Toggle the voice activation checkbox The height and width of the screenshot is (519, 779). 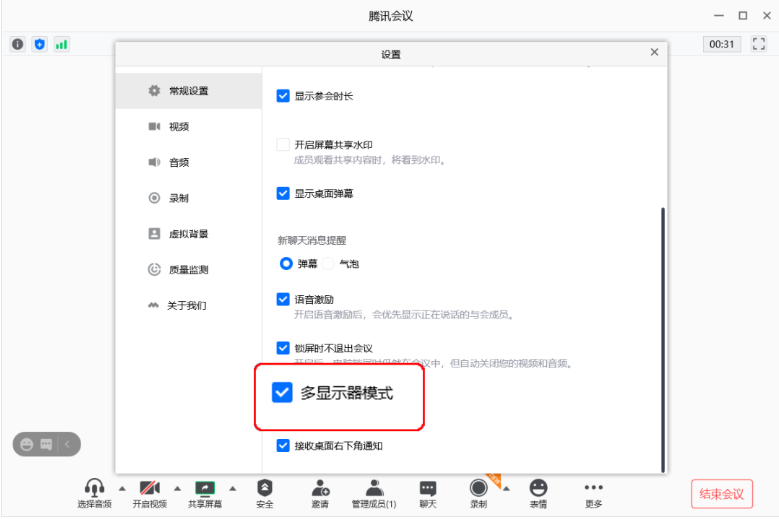283,299
